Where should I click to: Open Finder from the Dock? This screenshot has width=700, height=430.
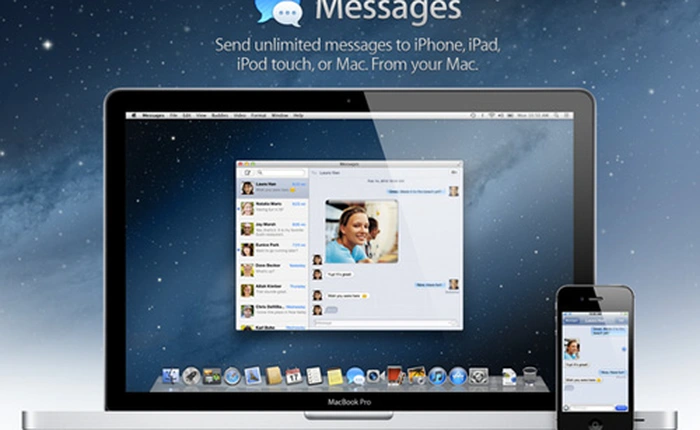tap(171, 376)
